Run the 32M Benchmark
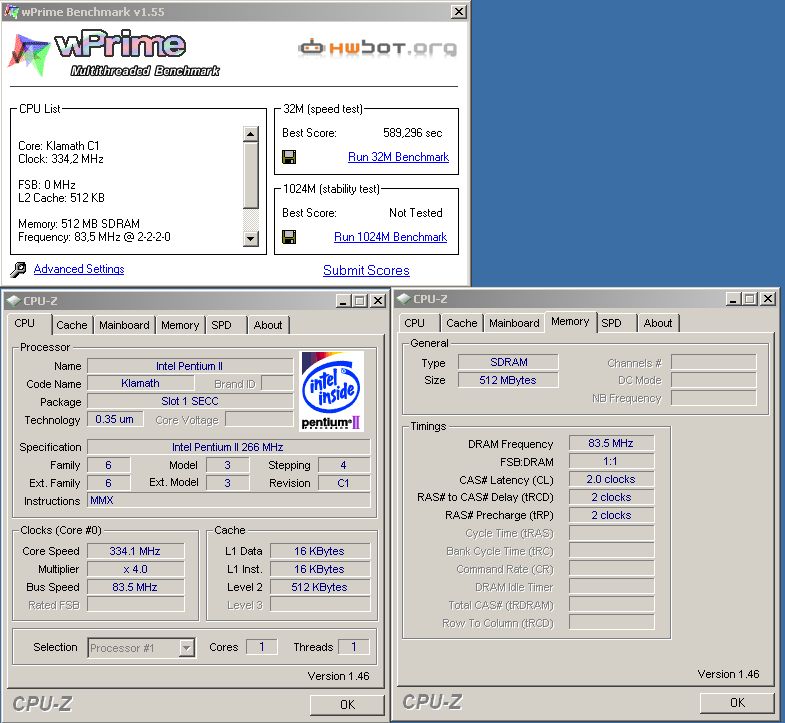 click(x=398, y=157)
